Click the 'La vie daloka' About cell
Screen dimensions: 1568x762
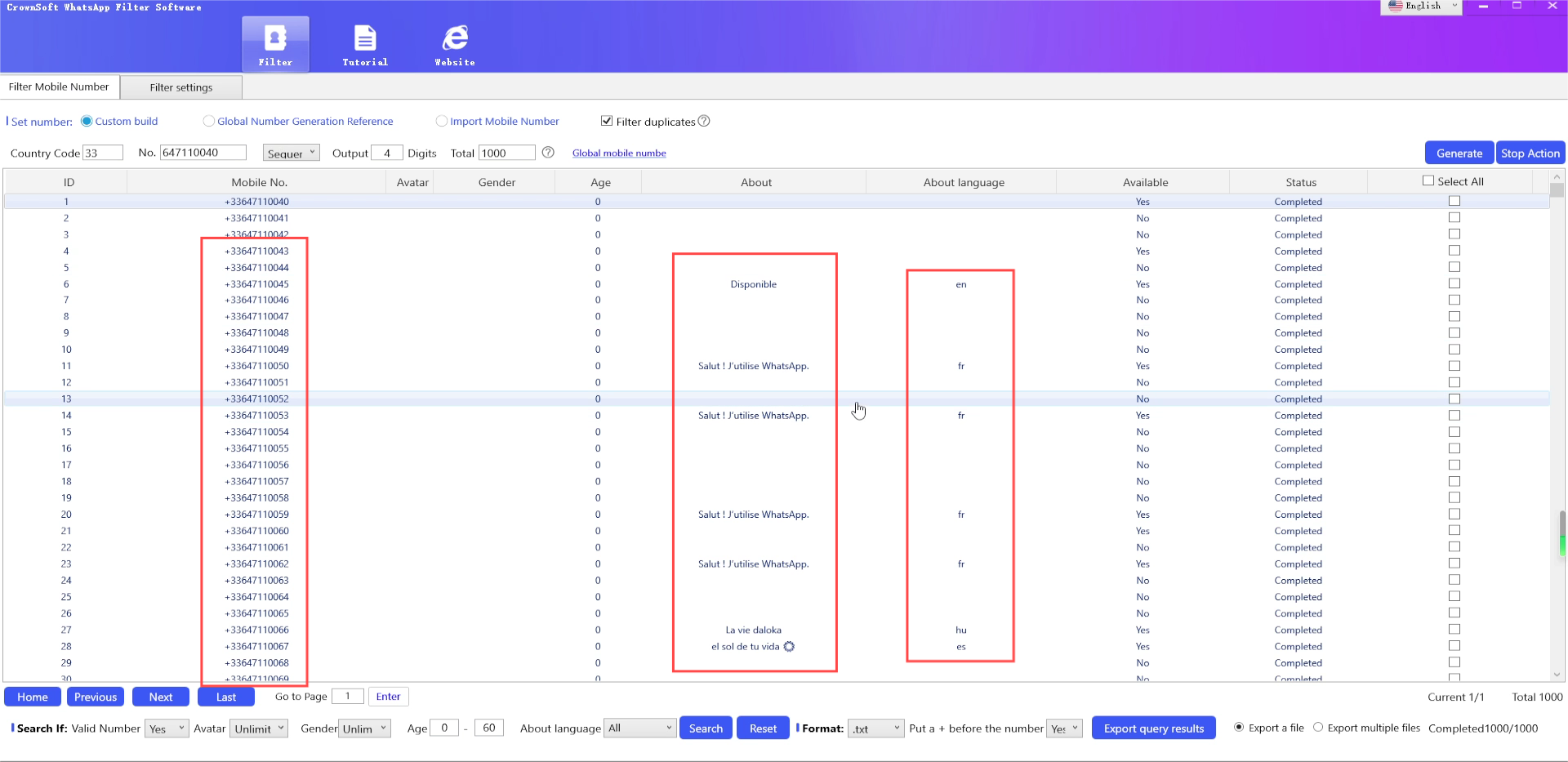pos(753,630)
